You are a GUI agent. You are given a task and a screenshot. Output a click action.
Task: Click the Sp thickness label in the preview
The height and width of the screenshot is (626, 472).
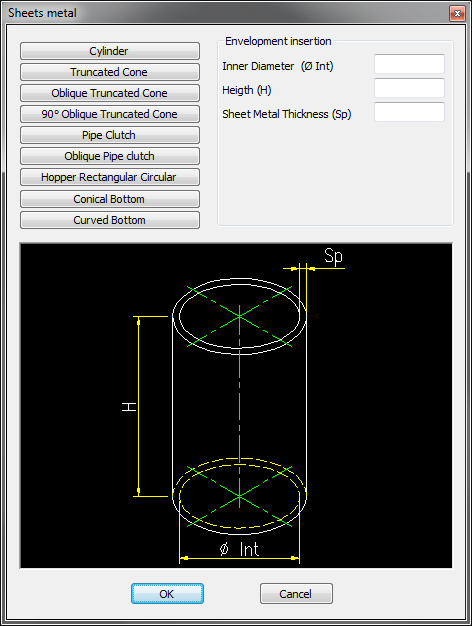point(333,256)
